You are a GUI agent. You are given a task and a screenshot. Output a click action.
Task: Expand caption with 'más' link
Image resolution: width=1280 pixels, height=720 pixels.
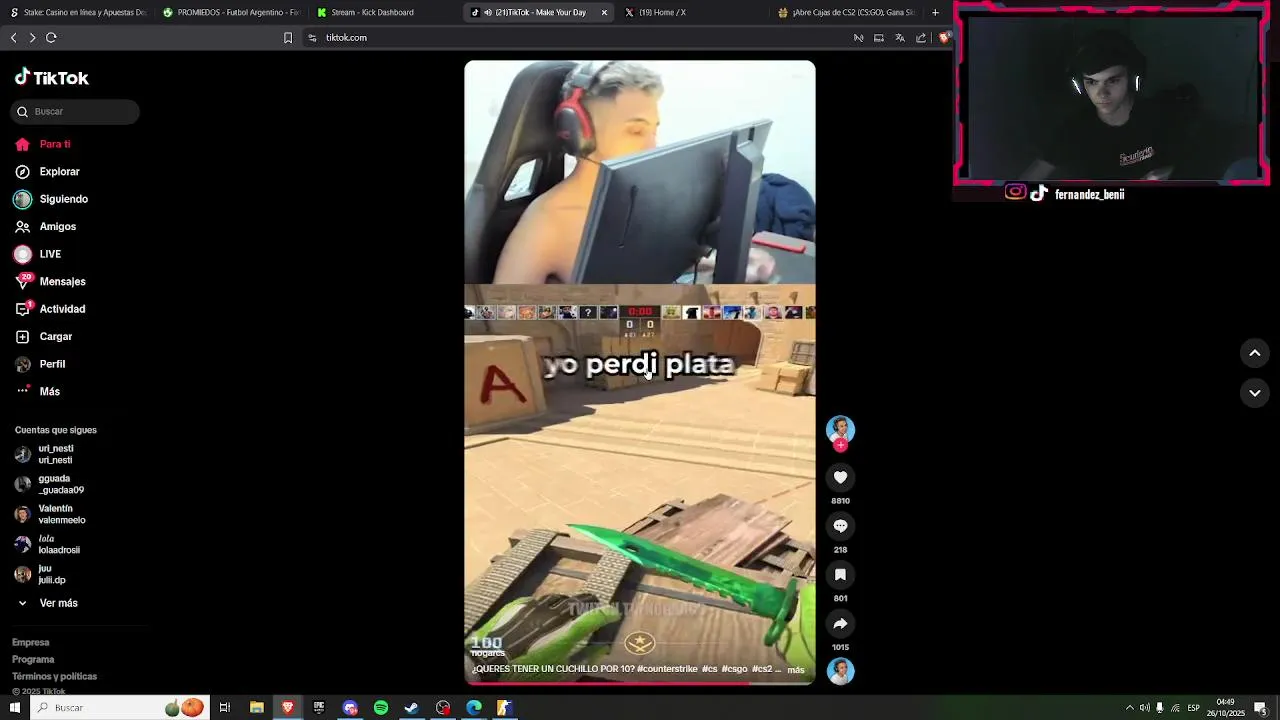coord(796,670)
